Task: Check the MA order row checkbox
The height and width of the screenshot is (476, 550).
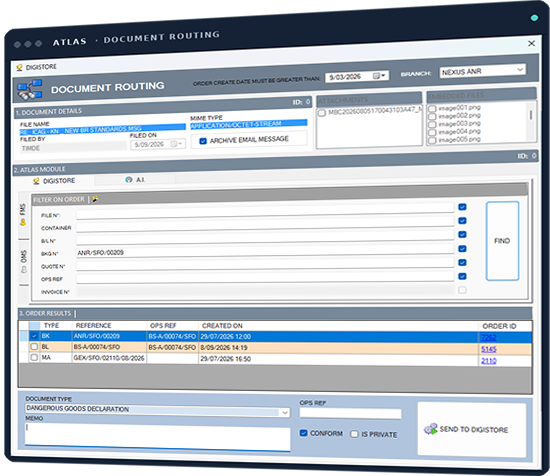Action: tap(34, 357)
